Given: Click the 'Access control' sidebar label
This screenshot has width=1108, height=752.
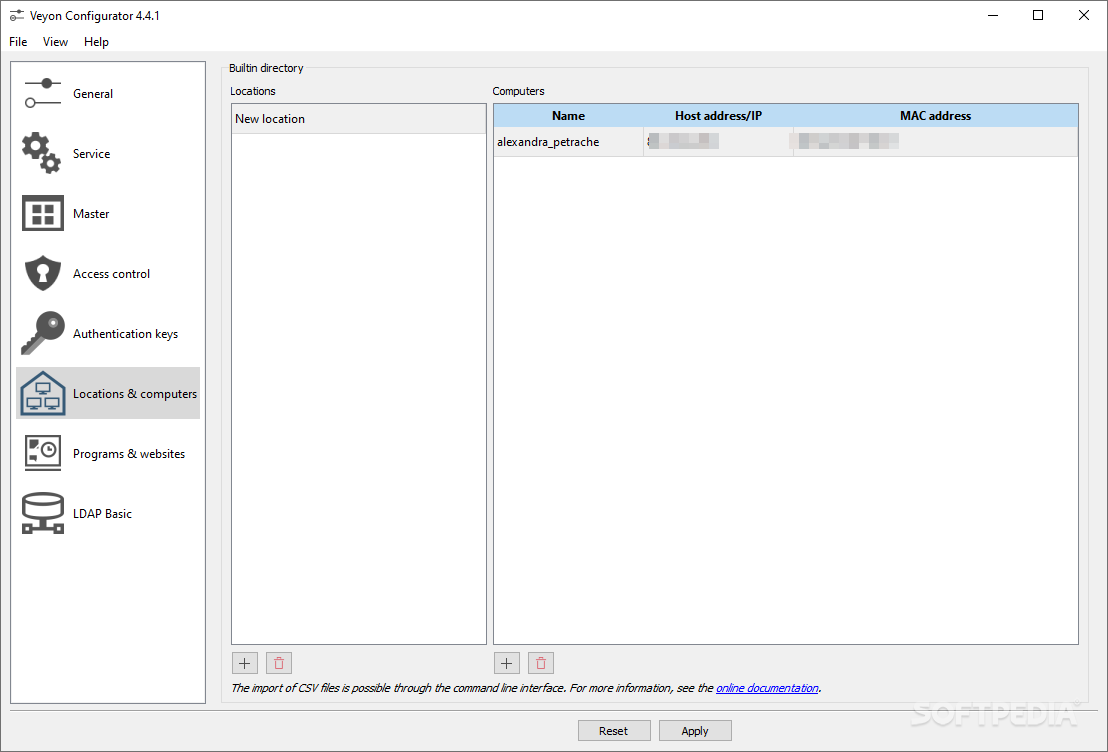Looking at the screenshot, I should (x=111, y=274).
